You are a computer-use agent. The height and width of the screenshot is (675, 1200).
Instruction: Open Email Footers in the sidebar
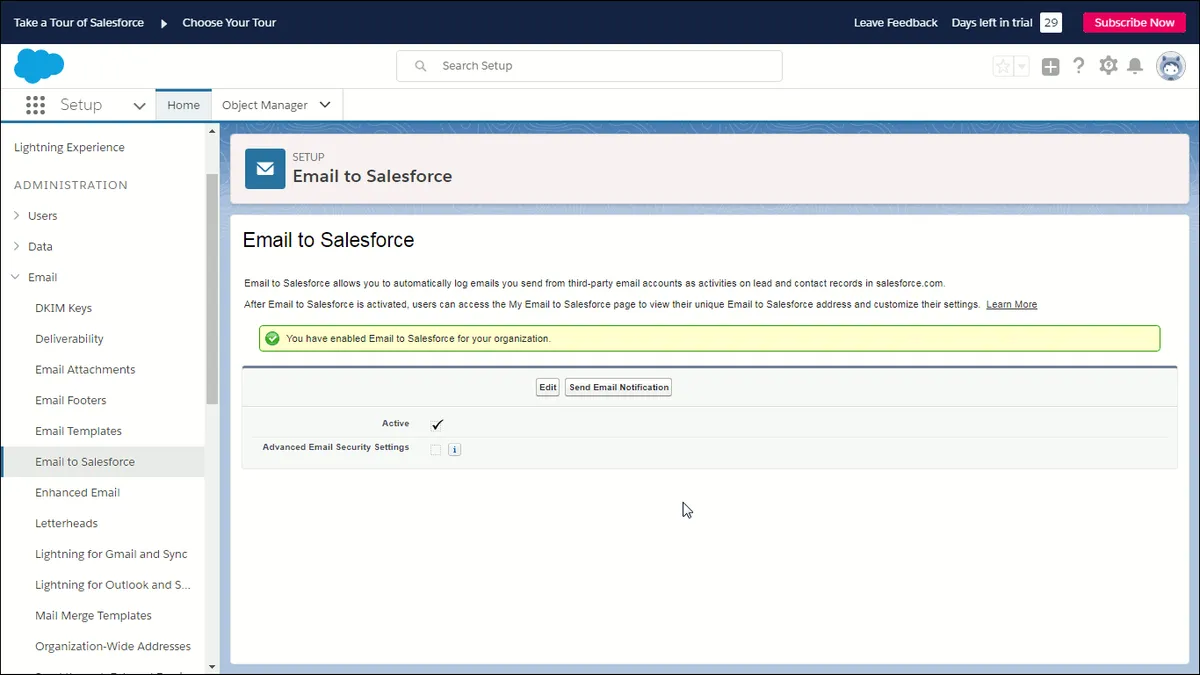[70, 401]
